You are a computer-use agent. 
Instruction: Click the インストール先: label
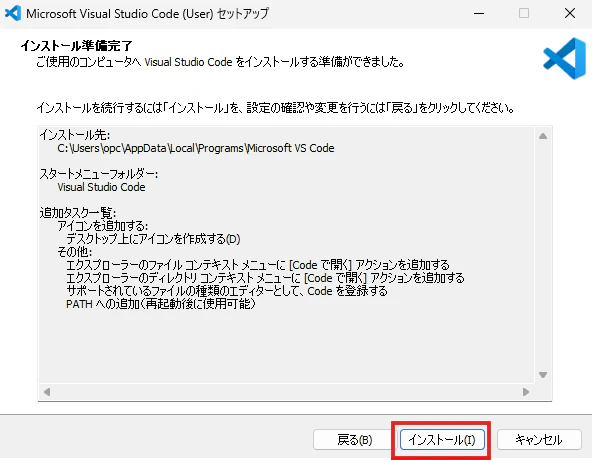pyautogui.click(x=75, y=135)
